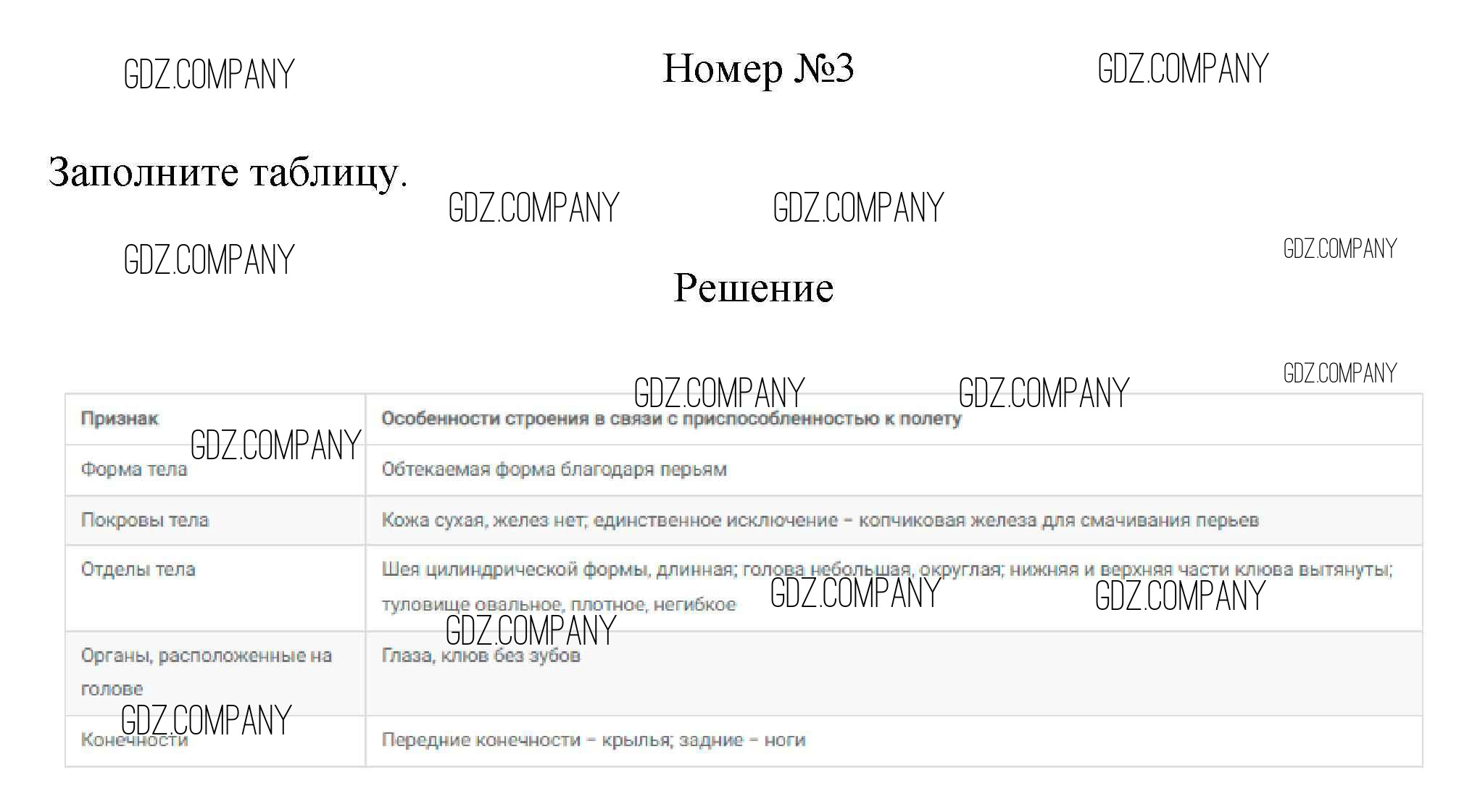Click the GDZ.COMPANY watermark beside "Форма тела"

pyautogui.click(x=275, y=445)
